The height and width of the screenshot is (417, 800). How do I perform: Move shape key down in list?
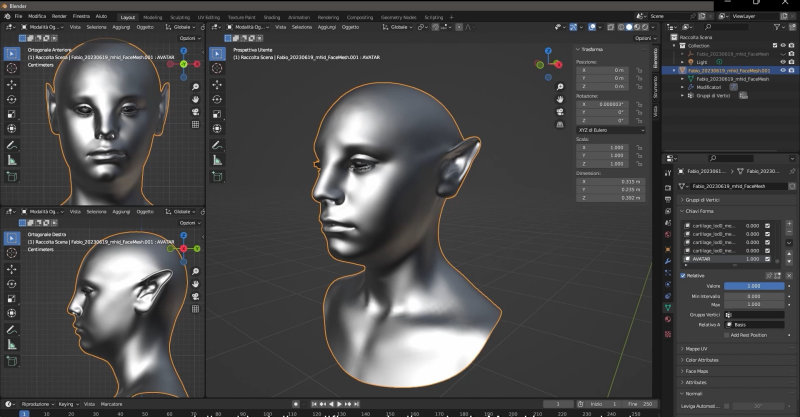[x=789, y=261]
